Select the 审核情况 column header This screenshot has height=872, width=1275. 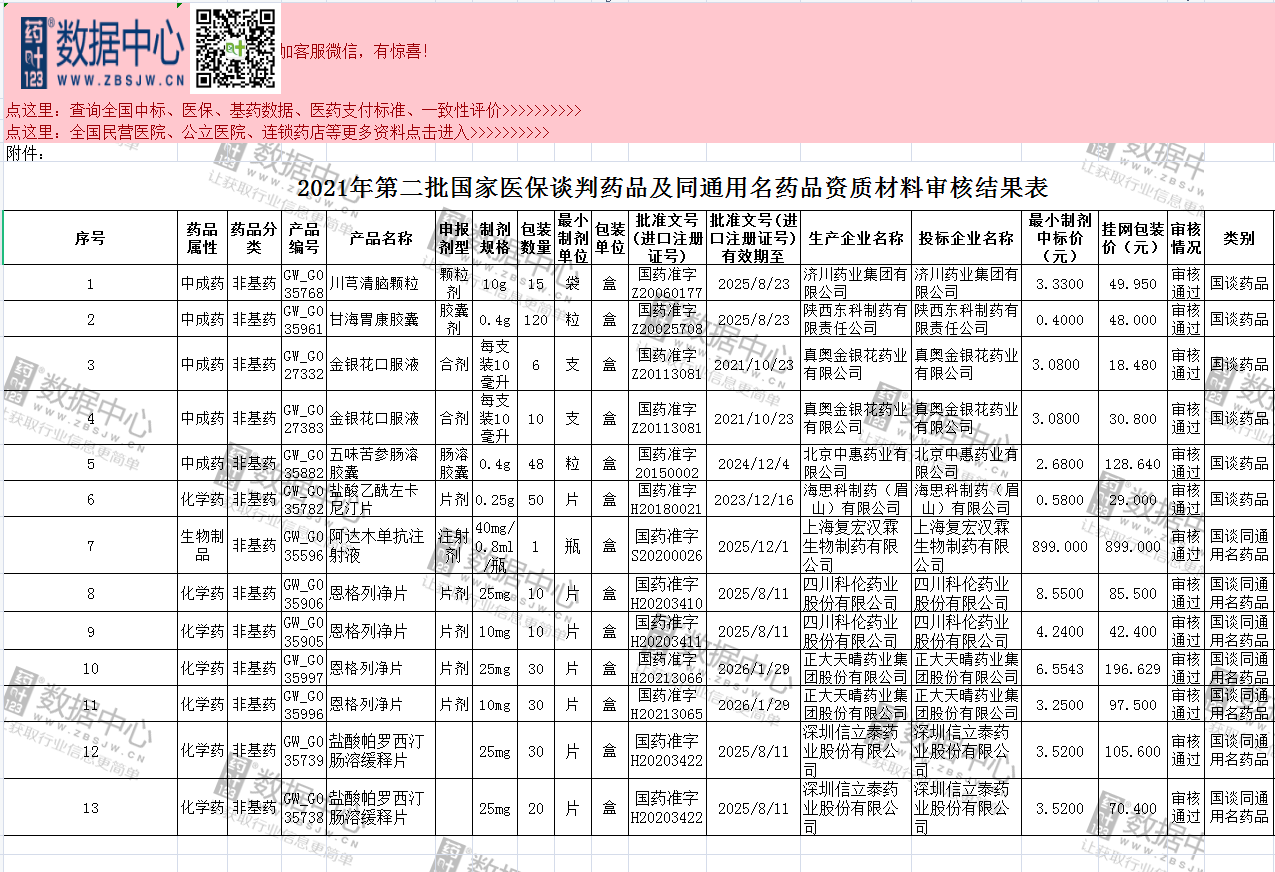click(1187, 238)
